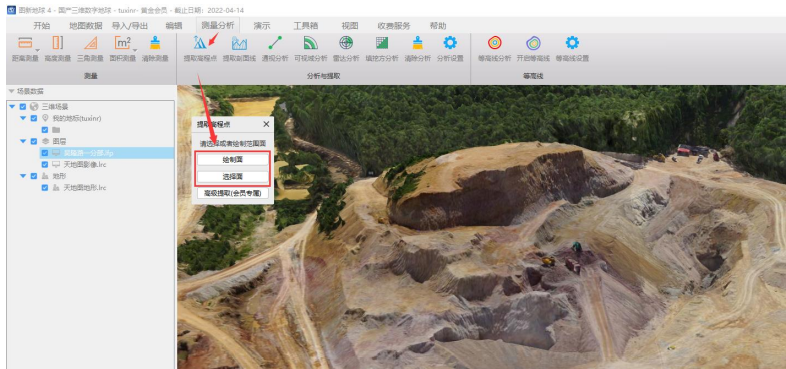The image size is (786, 369).
Task: Toggle the 天地图地形.lrc checkbox
Action: 45,188
